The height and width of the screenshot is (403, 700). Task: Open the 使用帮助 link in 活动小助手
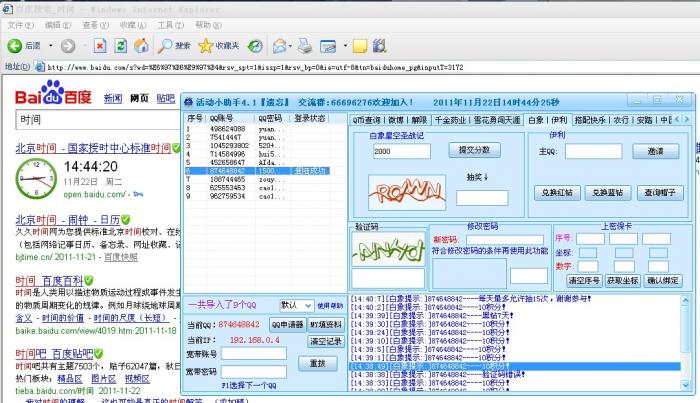pyautogui.click(x=330, y=306)
